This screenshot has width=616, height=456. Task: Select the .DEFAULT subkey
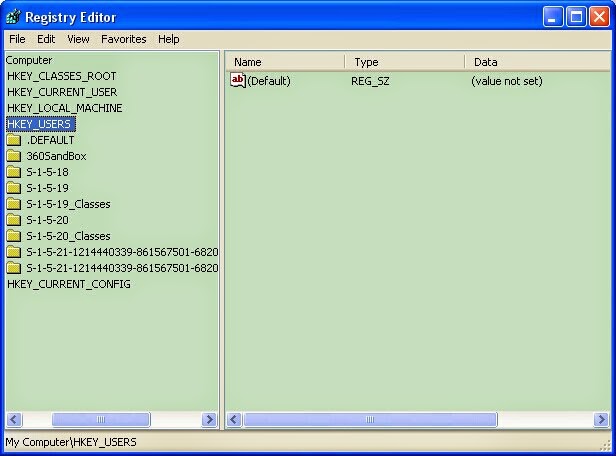(x=50, y=140)
